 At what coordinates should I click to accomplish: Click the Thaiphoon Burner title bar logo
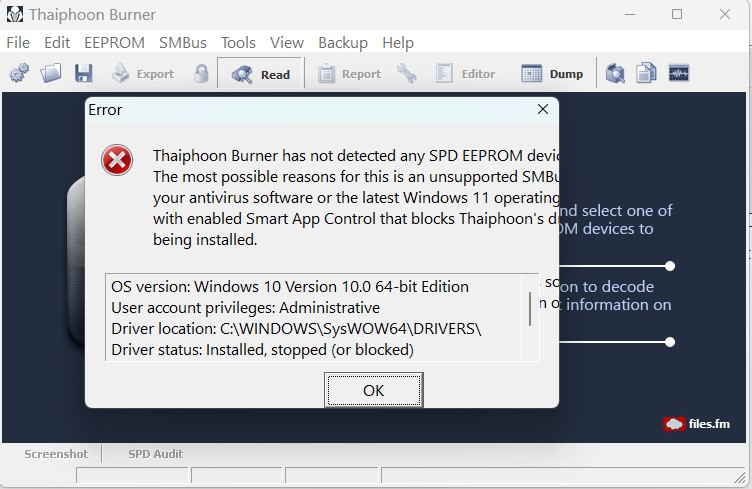[x=15, y=14]
